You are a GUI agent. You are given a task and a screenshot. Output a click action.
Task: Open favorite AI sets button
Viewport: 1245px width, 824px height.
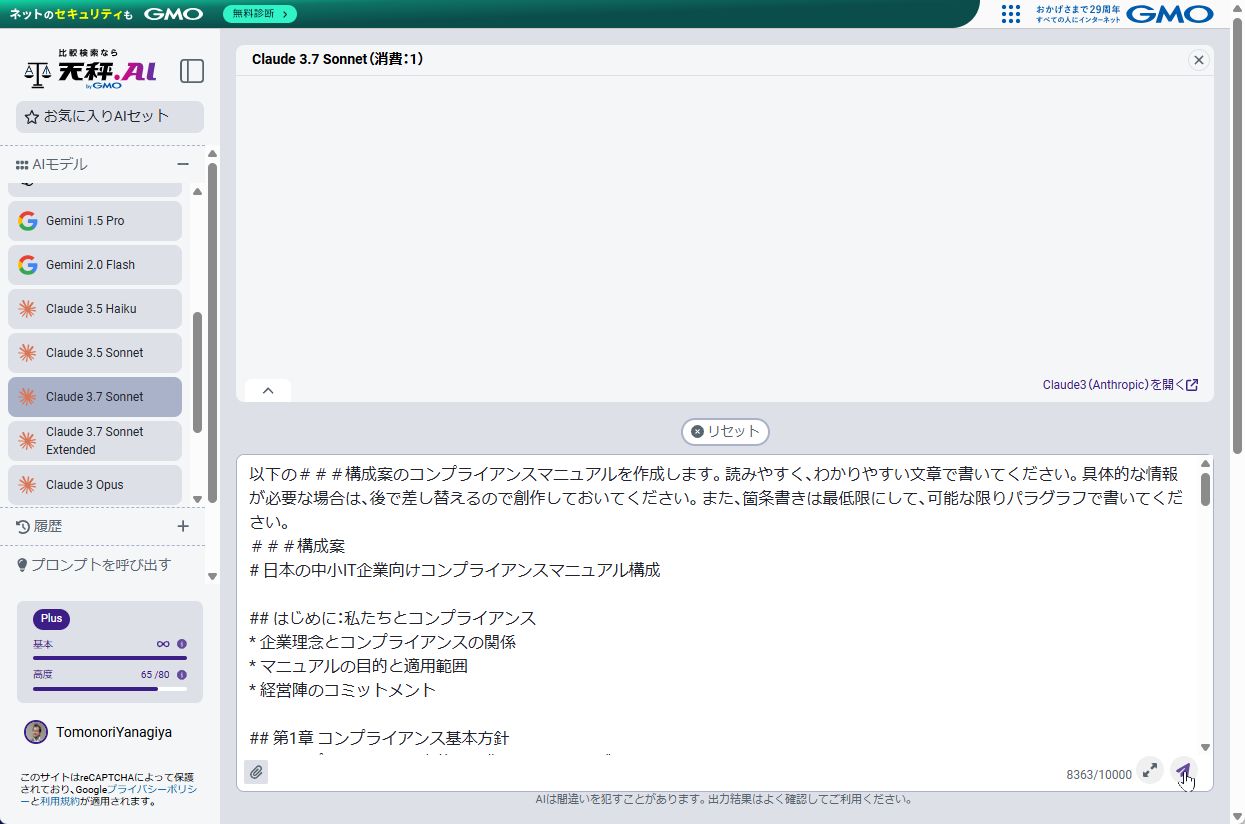tap(110, 116)
